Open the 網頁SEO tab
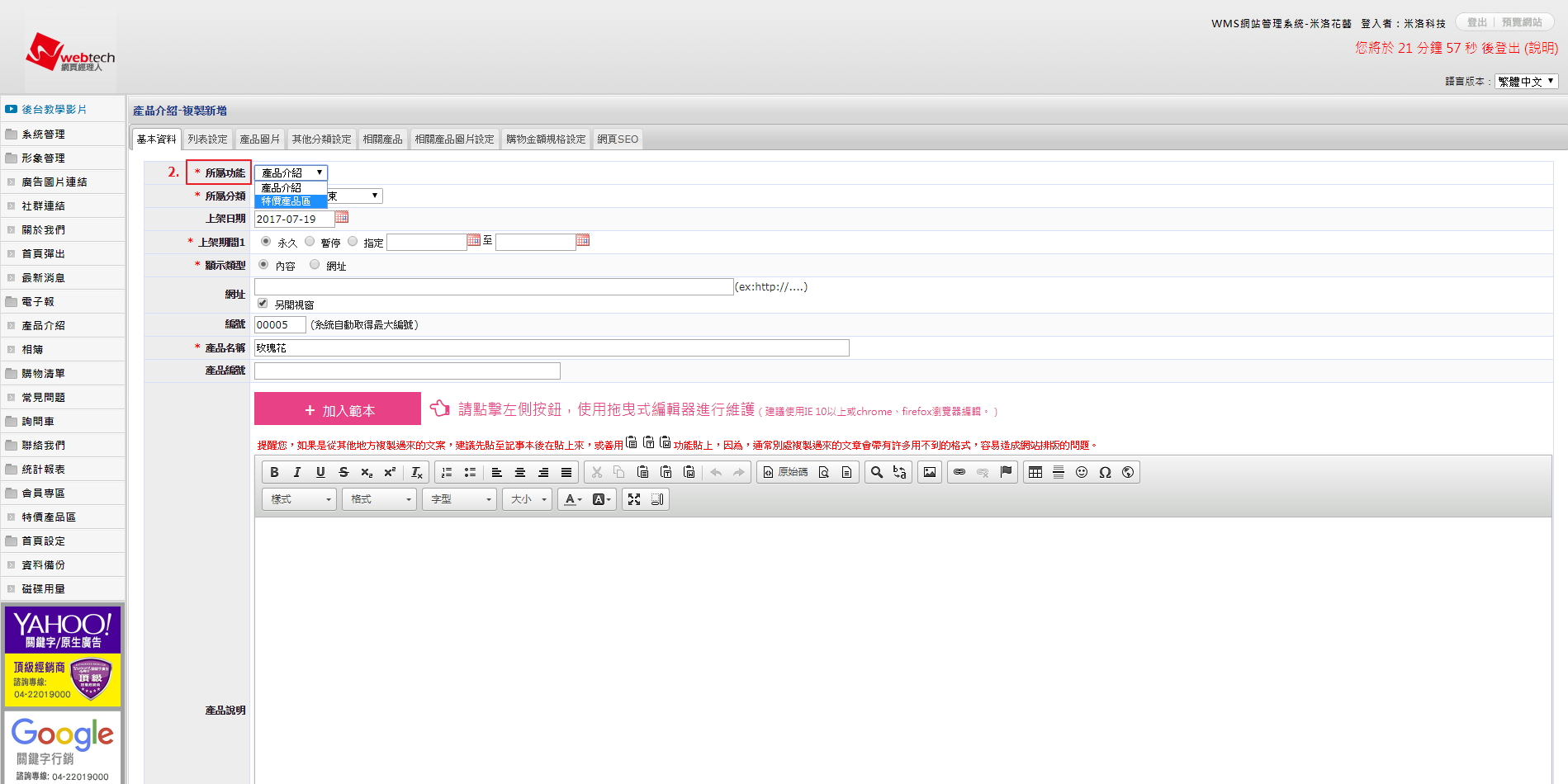Image resolution: width=1568 pixels, height=784 pixels. pyautogui.click(x=618, y=139)
